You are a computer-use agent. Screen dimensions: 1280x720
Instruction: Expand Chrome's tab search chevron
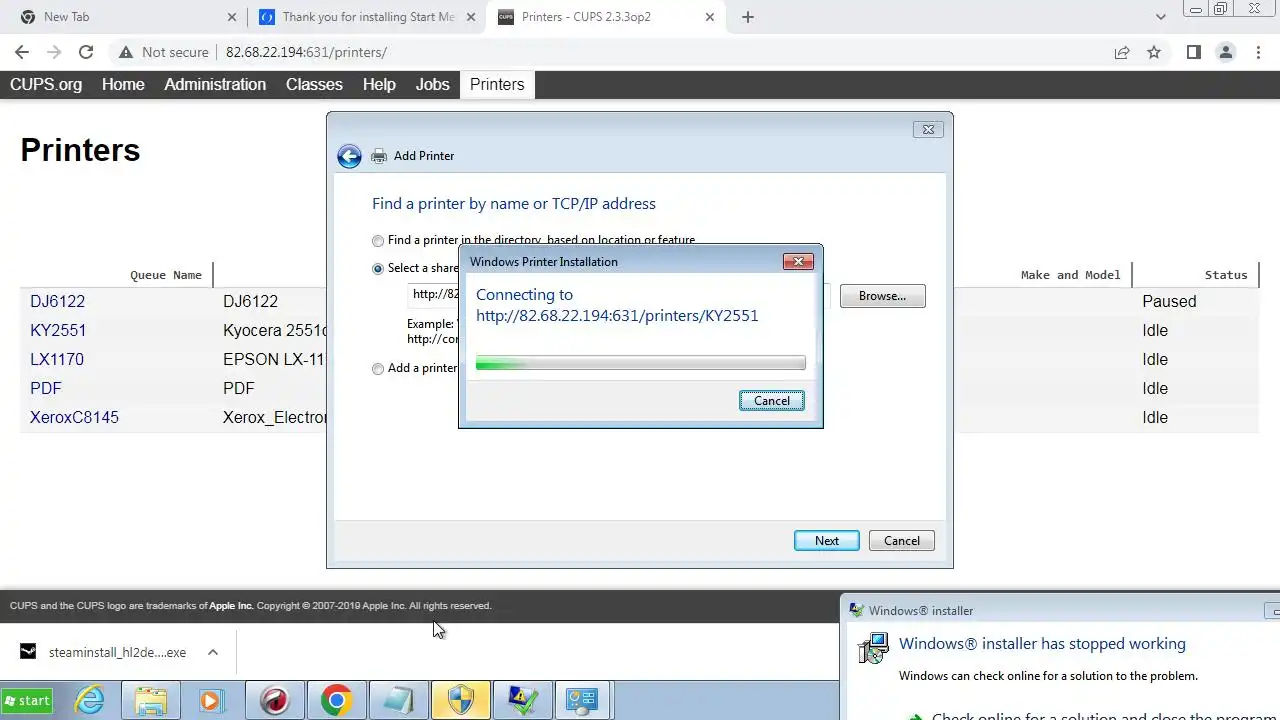coord(1161,17)
